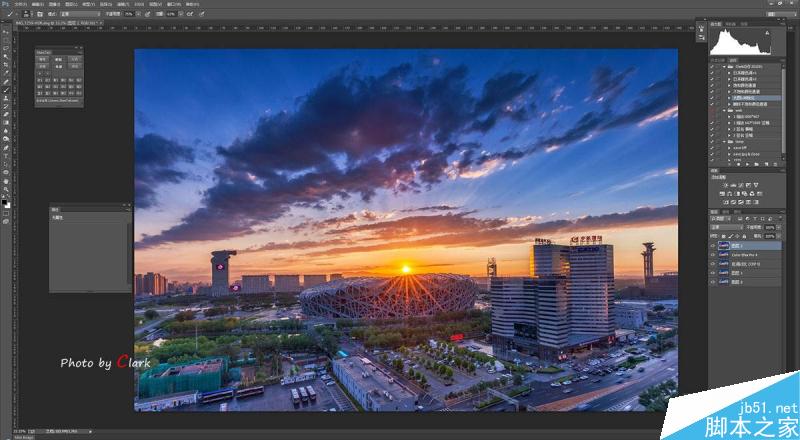
Task: Click the layer opacity value field
Action: tap(769, 227)
